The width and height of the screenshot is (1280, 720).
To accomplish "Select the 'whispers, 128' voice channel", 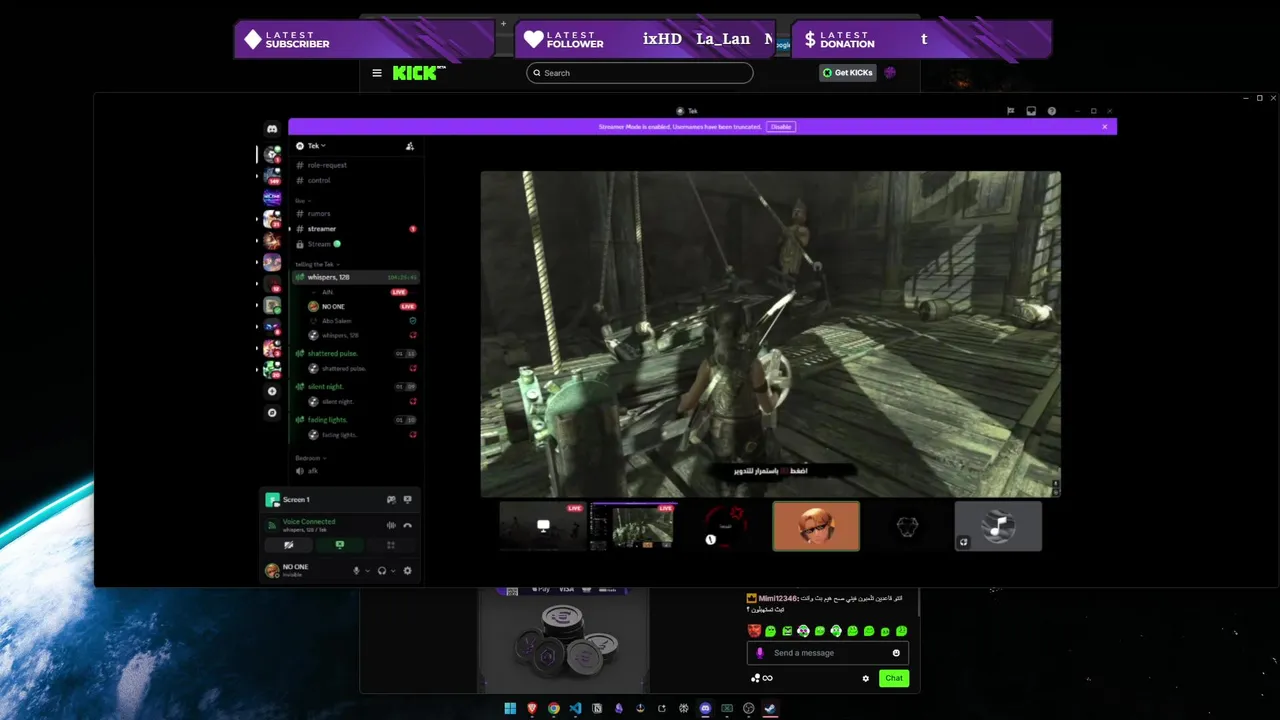I will point(355,277).
